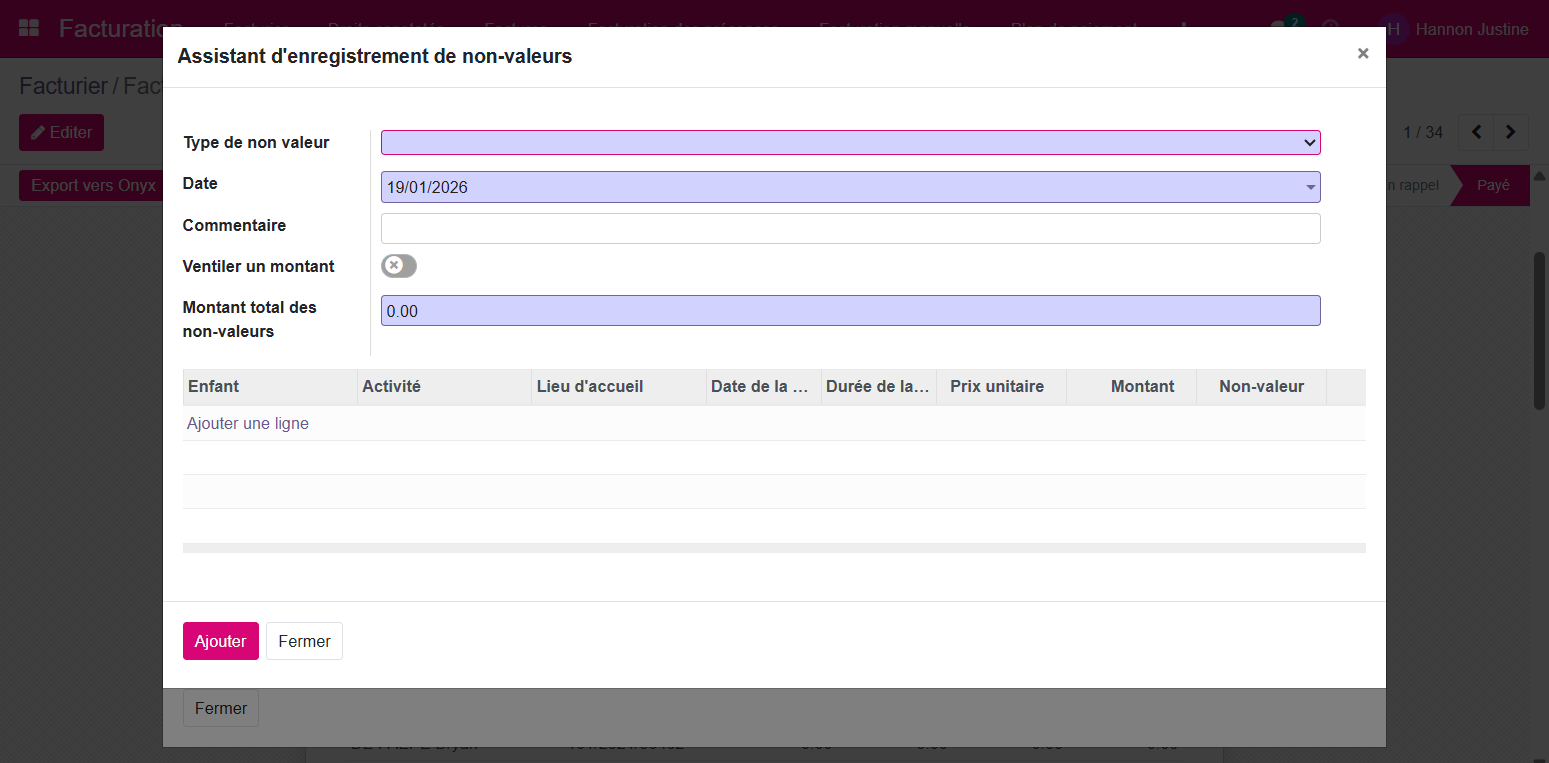Open the Date picker dropdown arrow
Screen dimensions: 1549x763
coord(1310,187)
